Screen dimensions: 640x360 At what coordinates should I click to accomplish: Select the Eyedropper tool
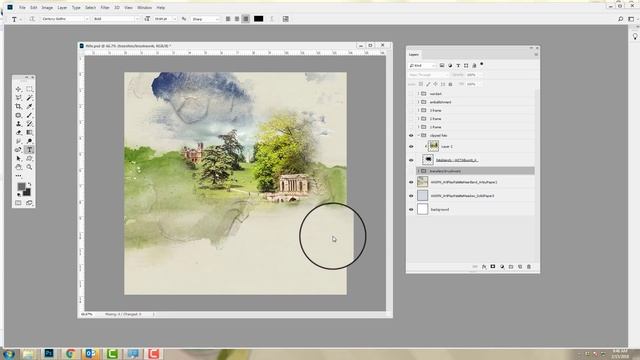pos(29,106)
